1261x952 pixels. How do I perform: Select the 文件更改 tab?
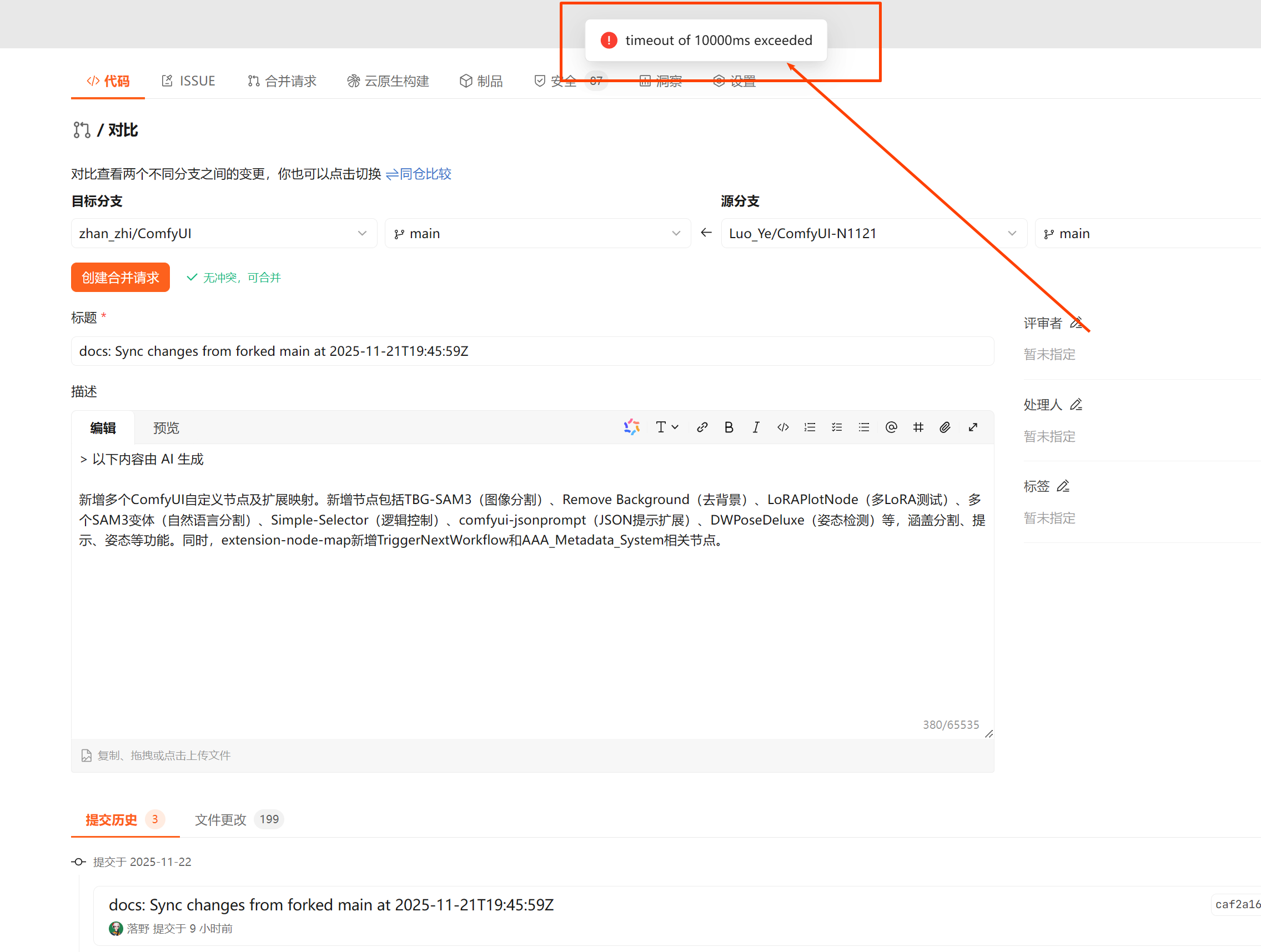tap(239, 819)
